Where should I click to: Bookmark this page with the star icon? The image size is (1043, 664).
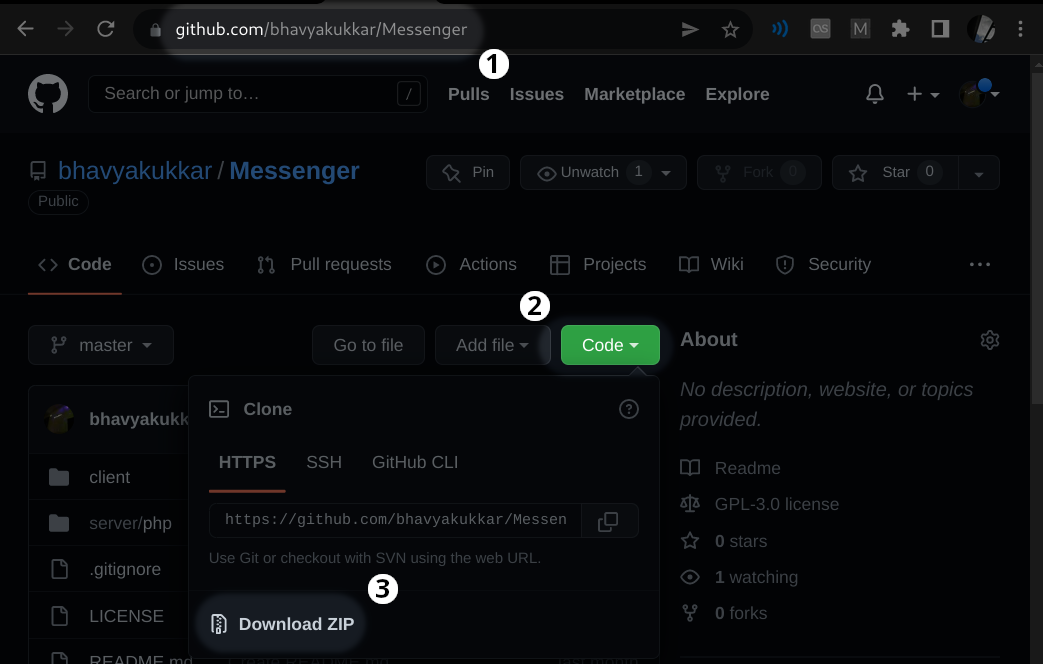coord(730,29)
